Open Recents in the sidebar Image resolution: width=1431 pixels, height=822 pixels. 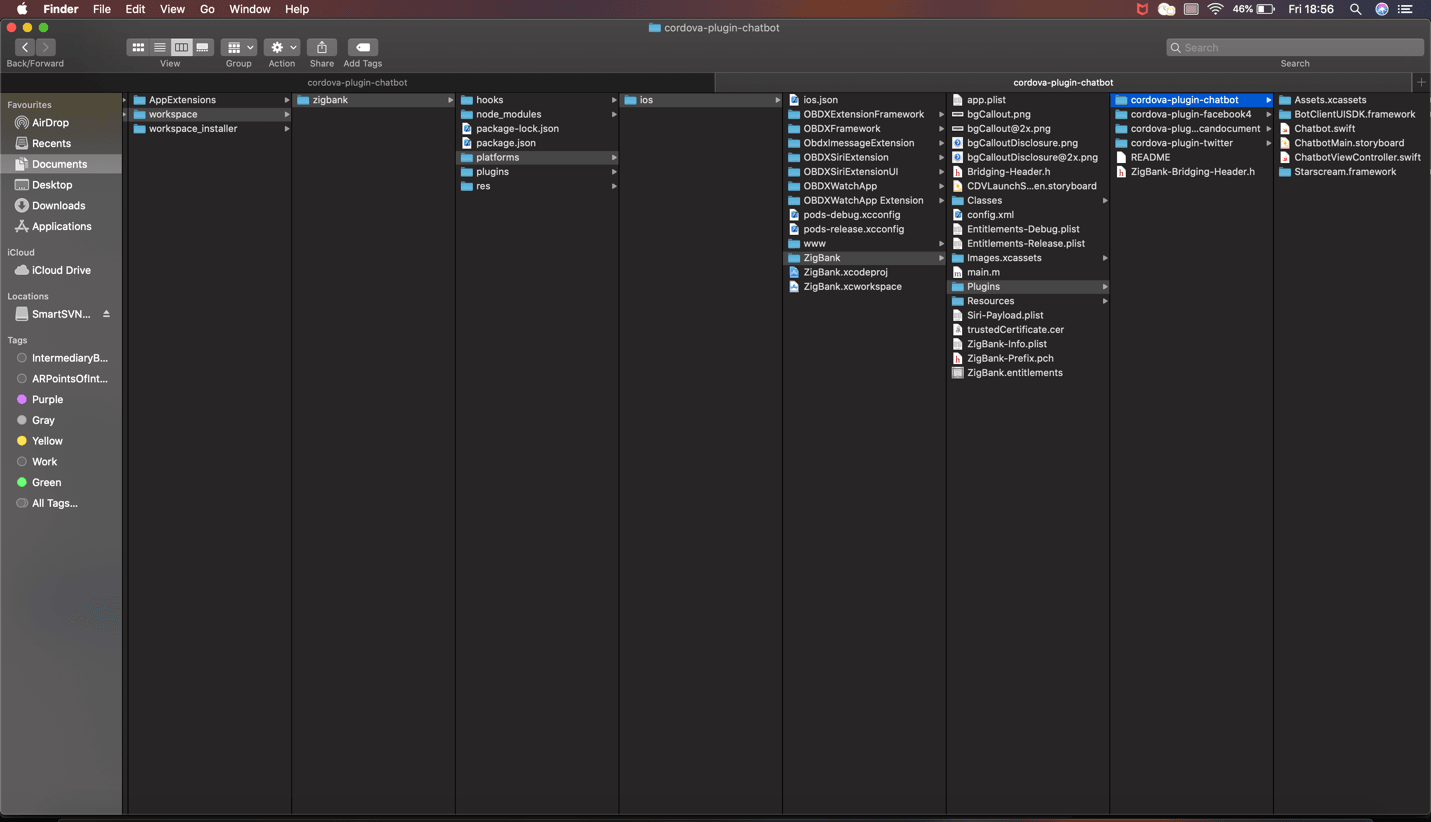pyautogui.click(x=51, y=144)
